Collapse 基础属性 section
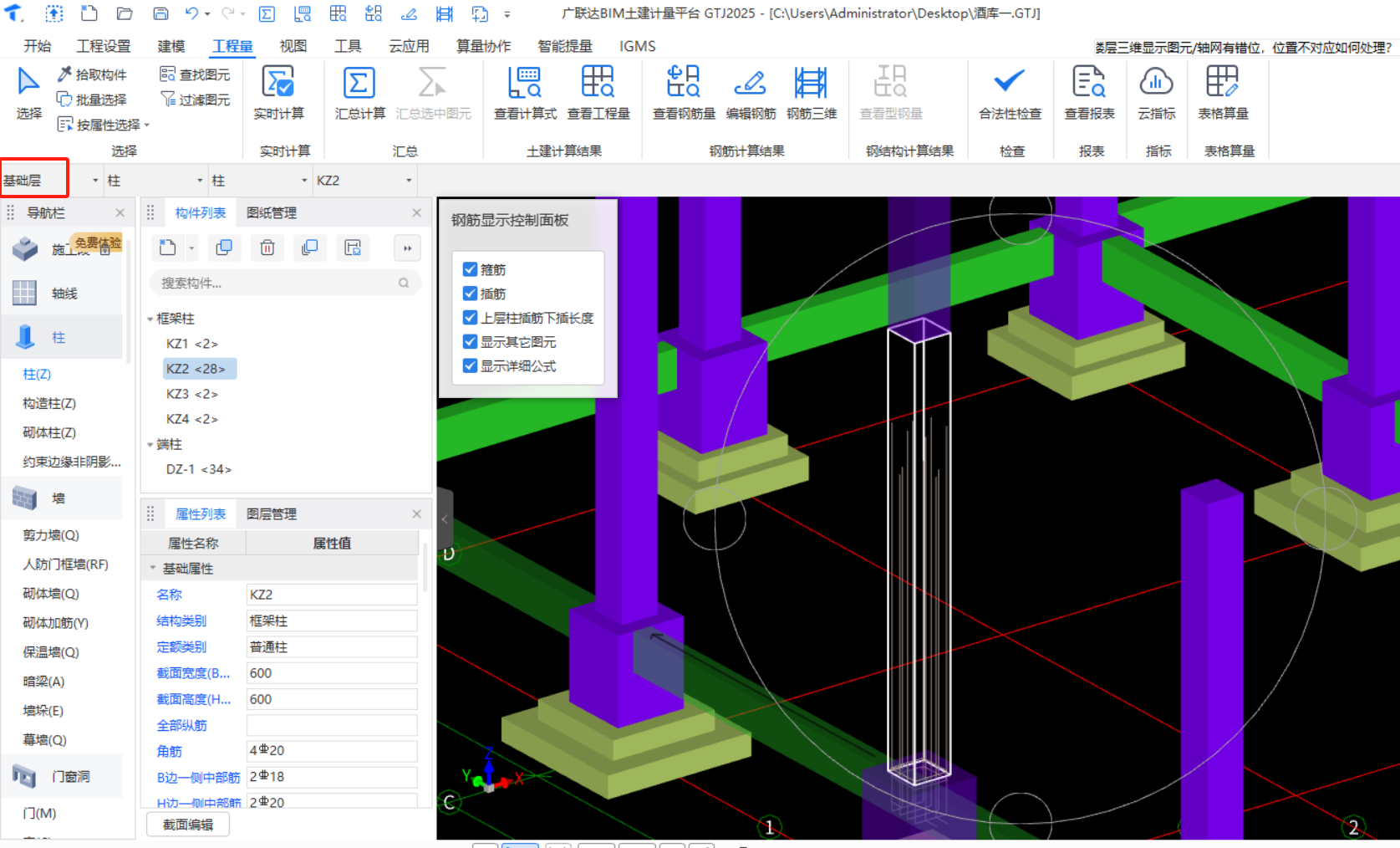1400x848 pixels. [x=153, y=568]
